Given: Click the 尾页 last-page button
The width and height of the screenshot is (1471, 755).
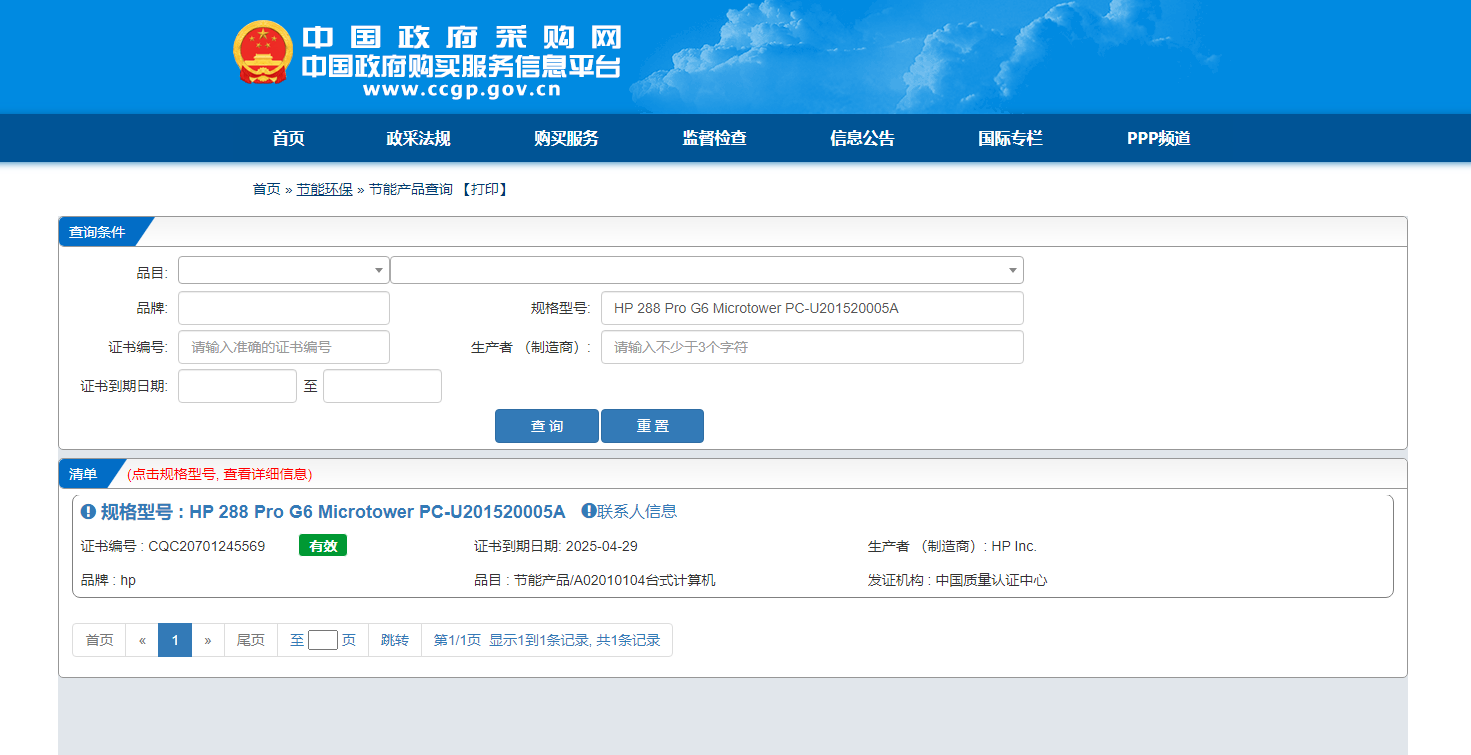Looking at the screenshot, I should point(251,640).
